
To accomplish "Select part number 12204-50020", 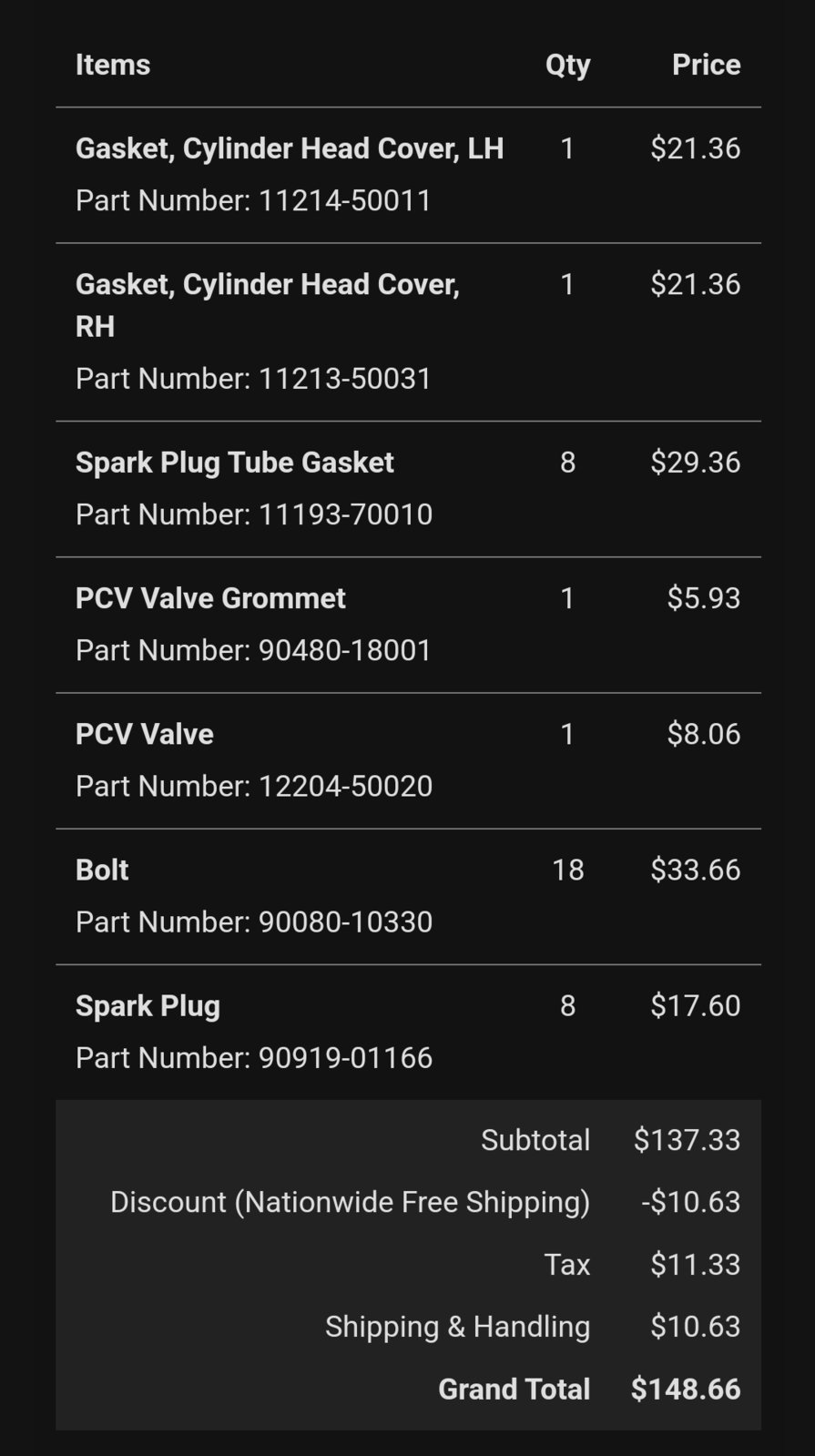I will tap(345, 786).
